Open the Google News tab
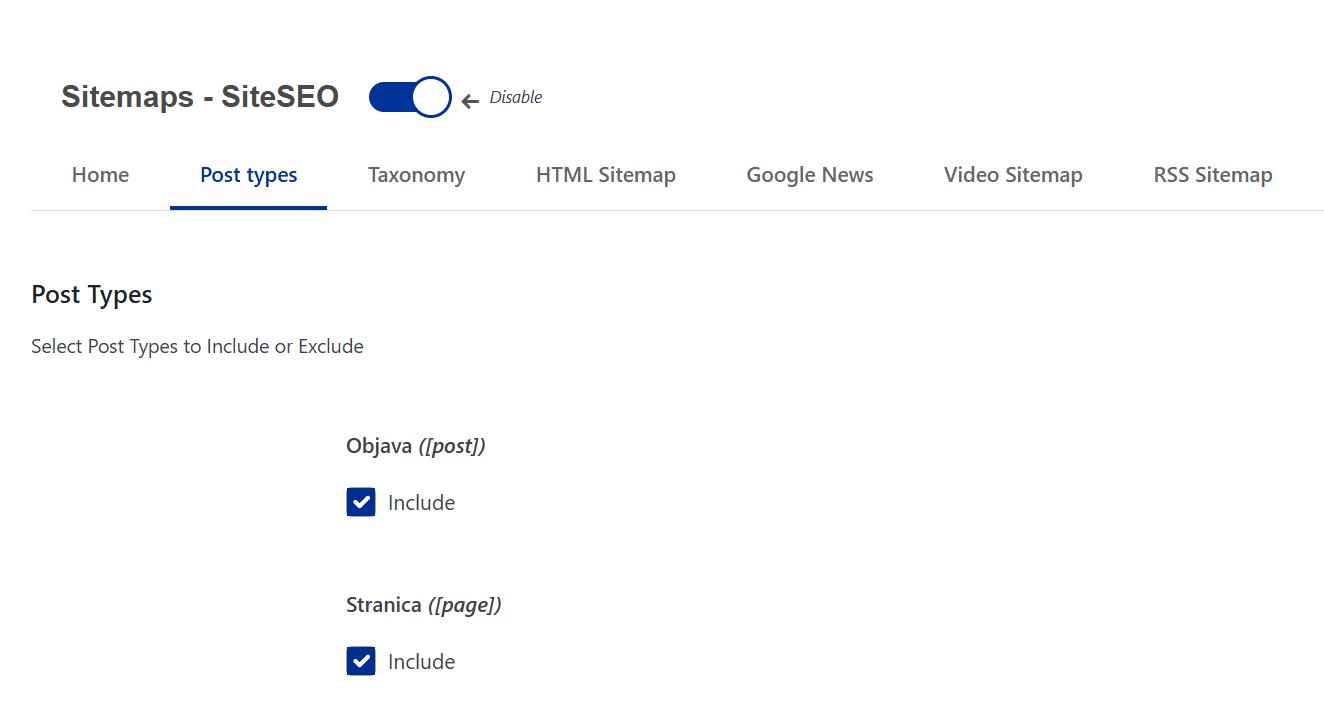 (x=809, y=174)
